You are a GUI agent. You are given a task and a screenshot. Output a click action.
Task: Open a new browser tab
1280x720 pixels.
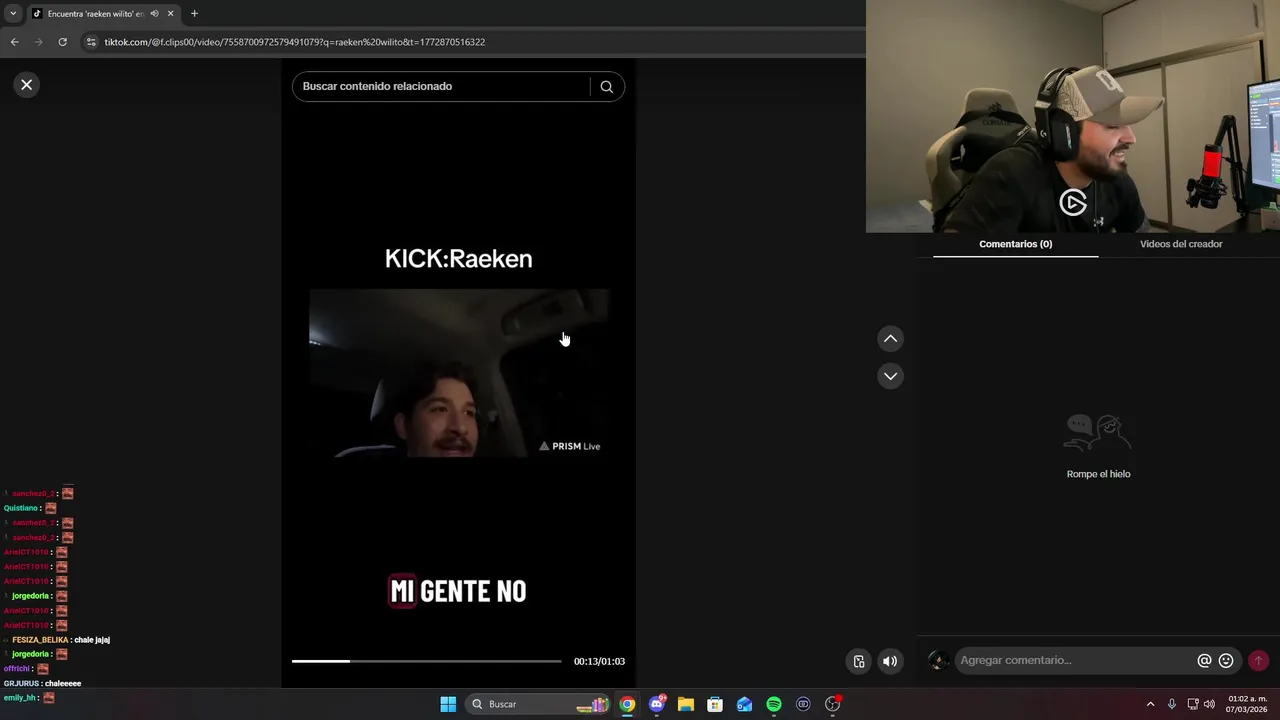click(x=194, y=14)
